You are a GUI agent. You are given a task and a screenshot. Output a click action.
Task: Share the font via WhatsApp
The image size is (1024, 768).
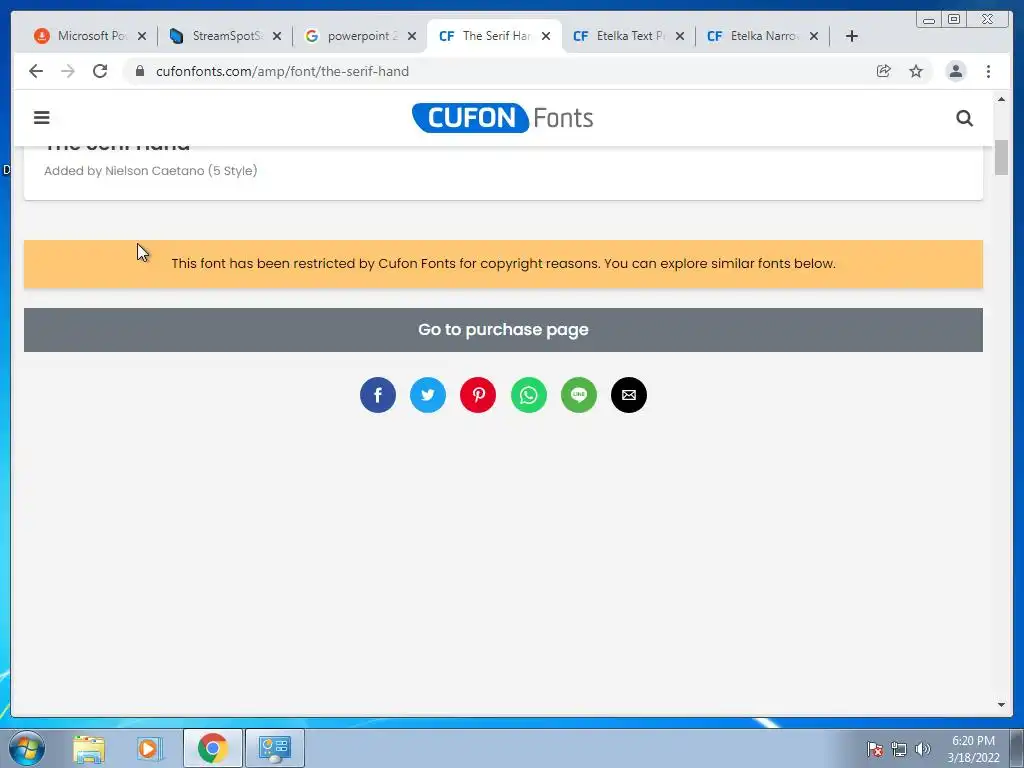point(528,395)
